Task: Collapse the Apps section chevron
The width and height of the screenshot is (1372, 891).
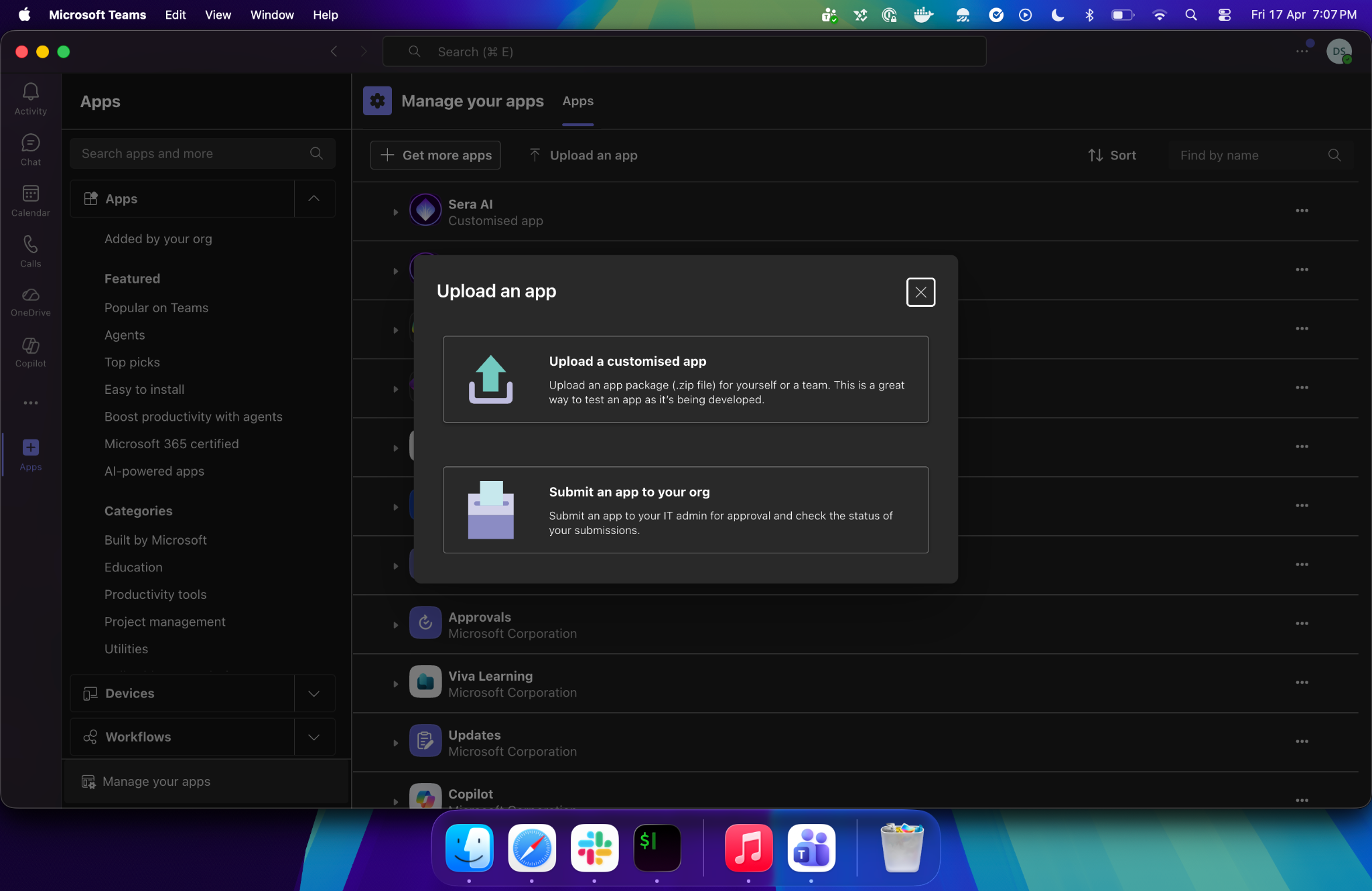Action: point(314,199)
